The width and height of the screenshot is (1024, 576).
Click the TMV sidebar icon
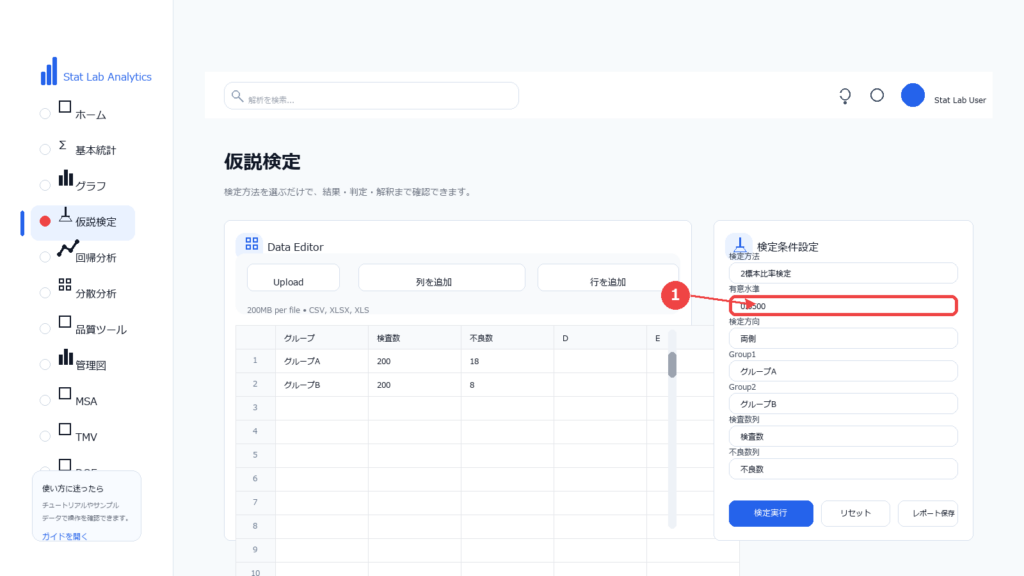point(65,429)
